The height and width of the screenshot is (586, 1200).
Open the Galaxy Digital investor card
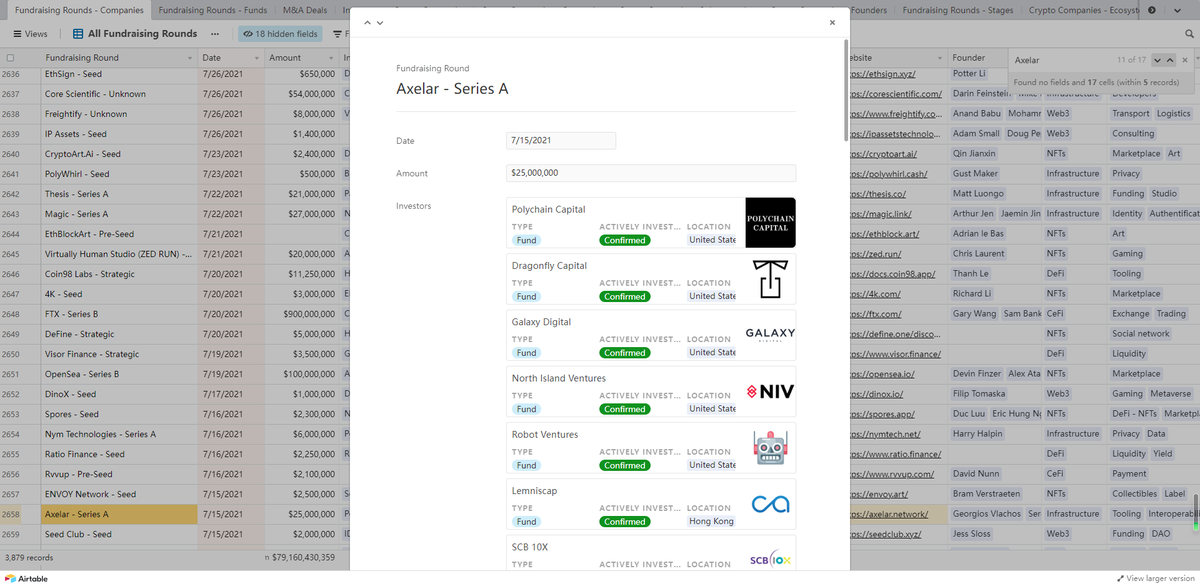[x=651, y=335]
